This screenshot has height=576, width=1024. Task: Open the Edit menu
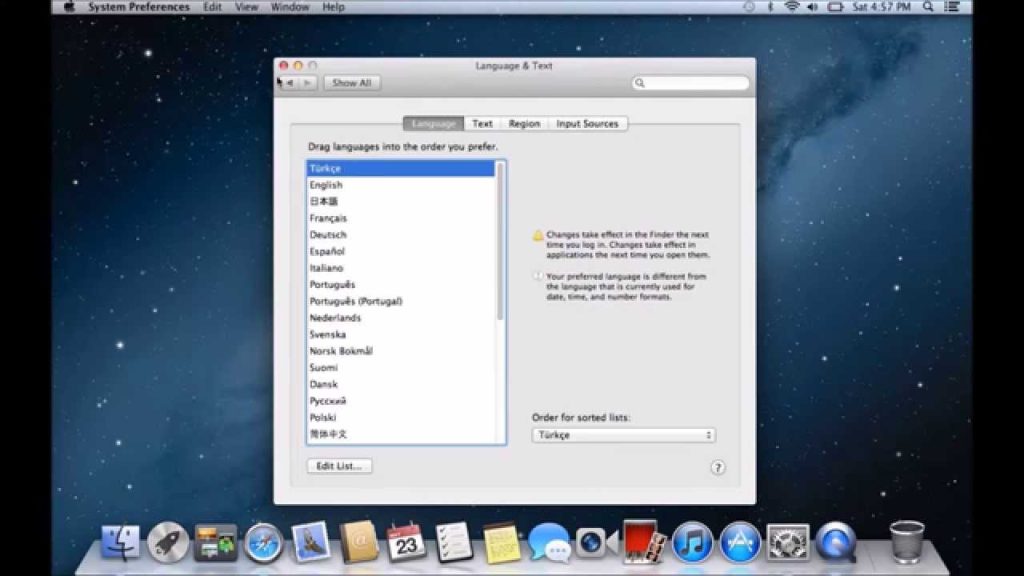tap(212, 7)
